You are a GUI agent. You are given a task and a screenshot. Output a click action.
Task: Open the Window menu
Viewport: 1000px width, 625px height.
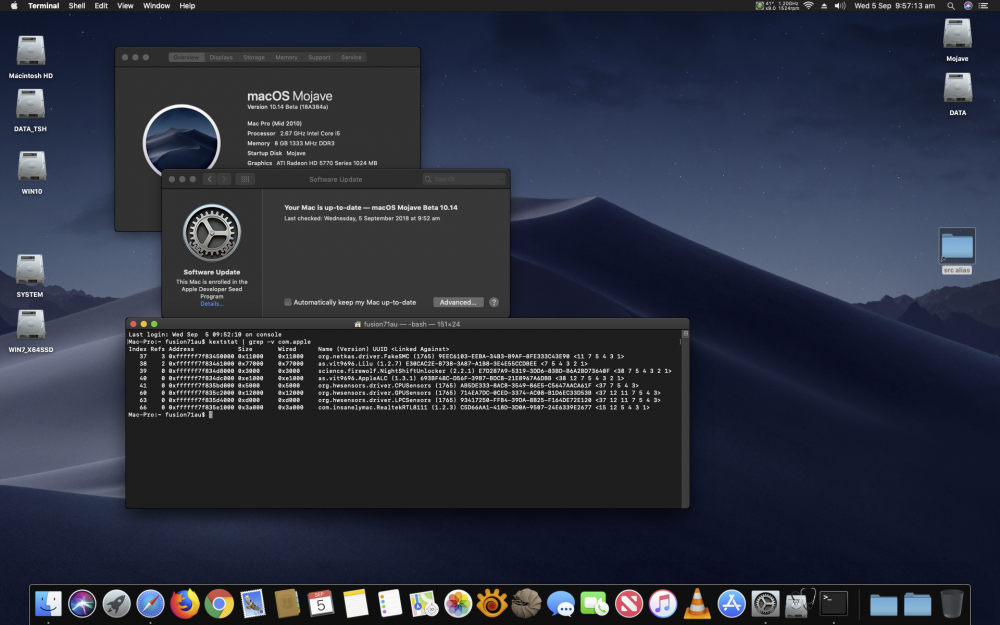[x=156, y=6]
